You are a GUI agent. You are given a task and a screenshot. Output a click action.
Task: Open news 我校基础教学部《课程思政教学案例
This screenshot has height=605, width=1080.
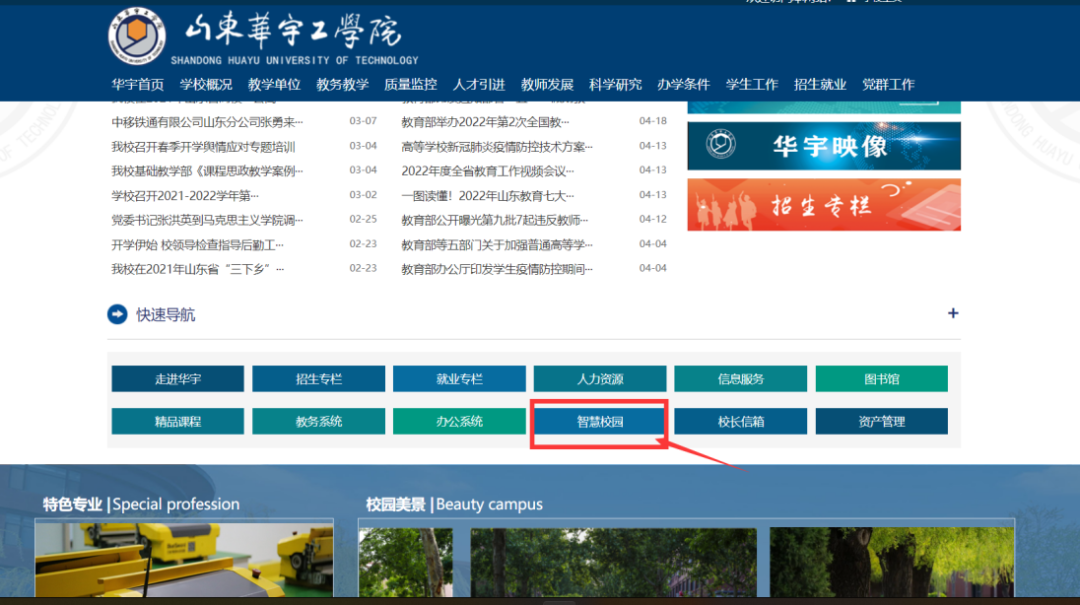207,171
